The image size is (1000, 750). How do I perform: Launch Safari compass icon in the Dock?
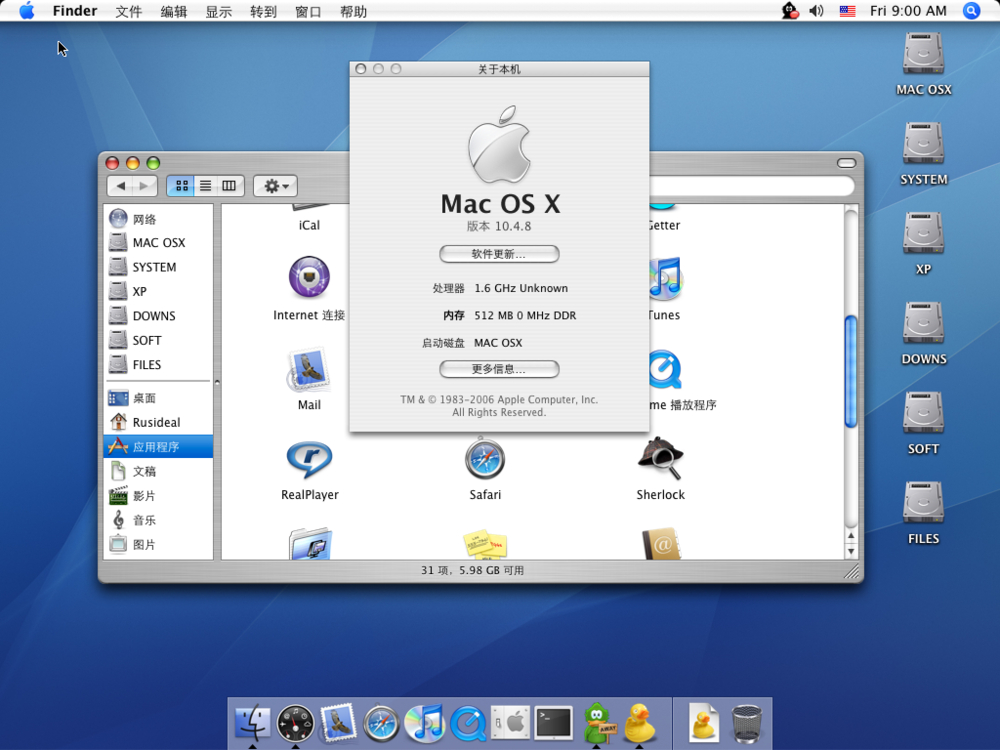(x=381, y=723)
